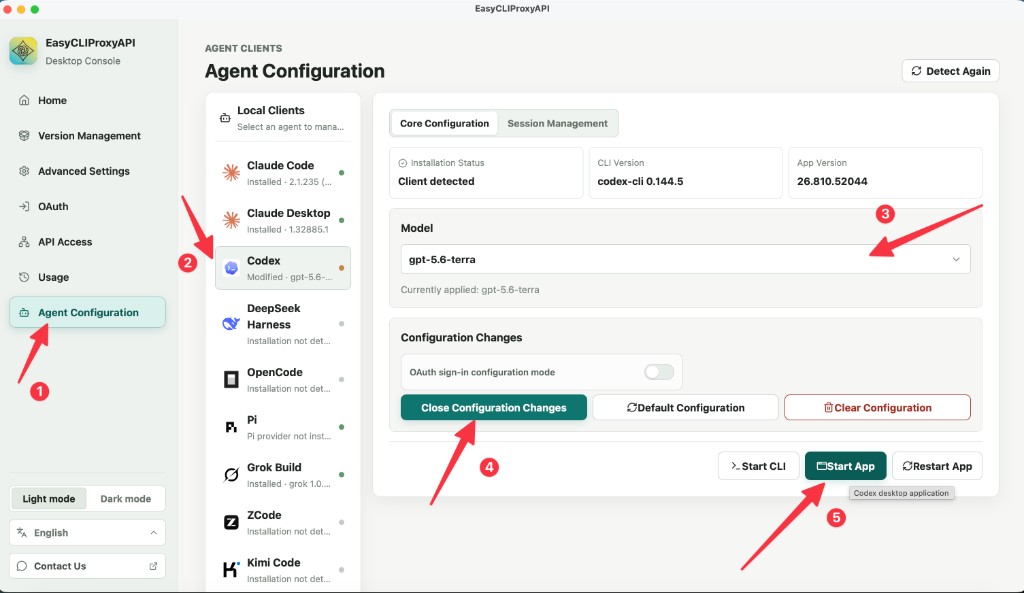Click the trash icon on Clear Configuration
The height and width of the screenshot is (593, 1024).
828,408
